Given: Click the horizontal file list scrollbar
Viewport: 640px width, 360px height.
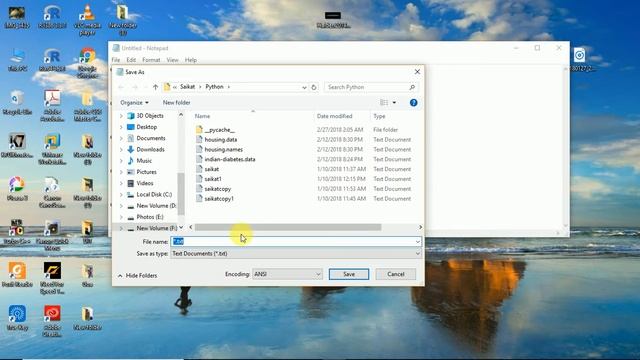Looking at the screenshot, I should pos(288,227).
